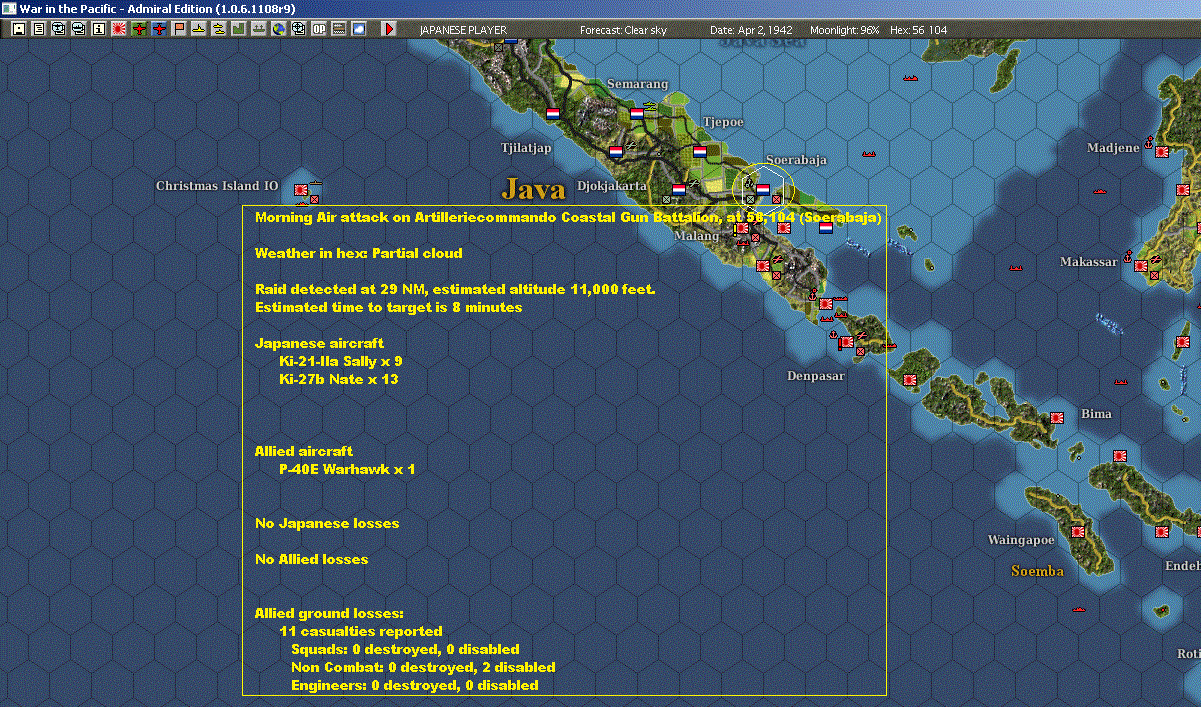Click the green land shape toolbar icon
This screenshot has height=707, width=1201.
pos(239,29)
